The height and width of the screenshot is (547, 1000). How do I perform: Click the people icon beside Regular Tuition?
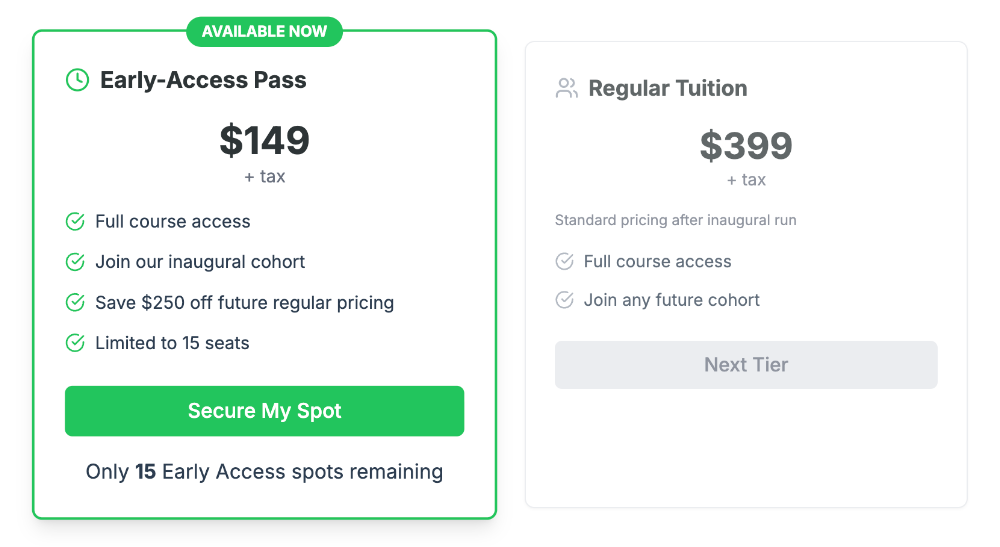pos(567,88)
